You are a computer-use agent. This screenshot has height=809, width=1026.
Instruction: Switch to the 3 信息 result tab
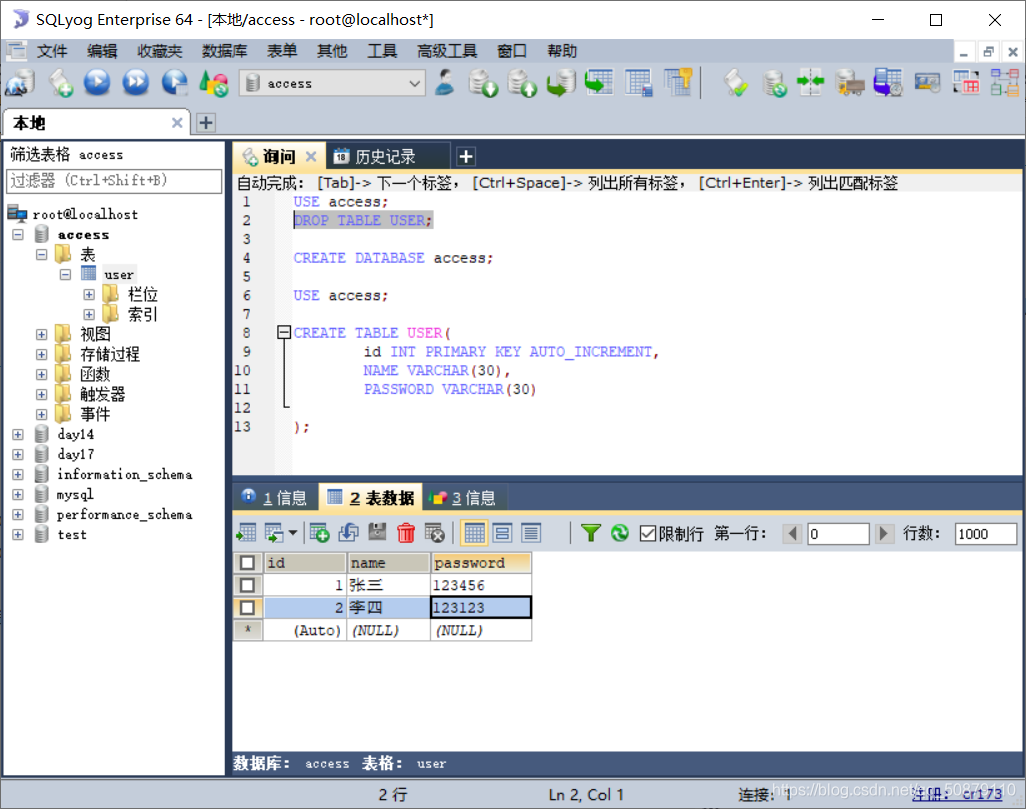click(x=464, y=498)
